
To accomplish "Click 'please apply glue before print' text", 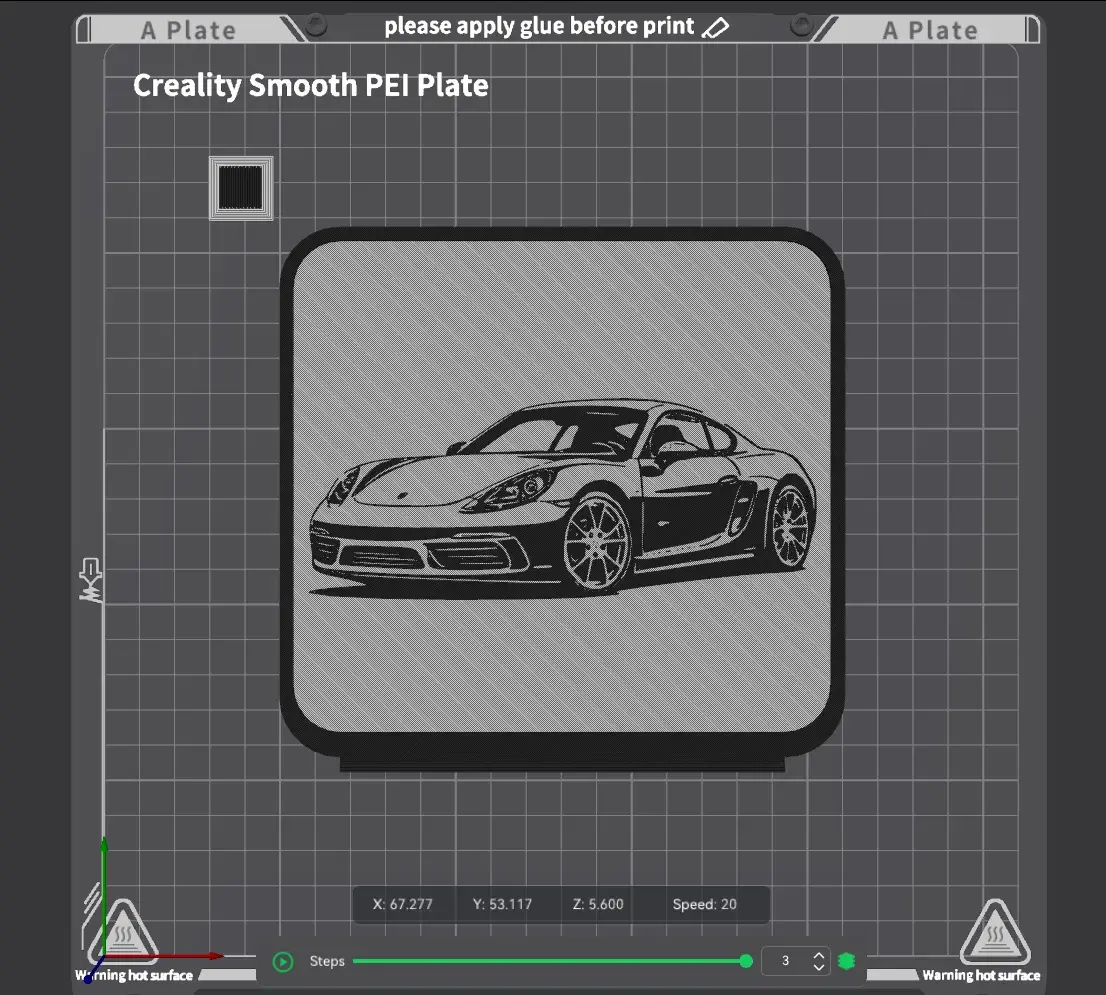I will click(539, 26).
